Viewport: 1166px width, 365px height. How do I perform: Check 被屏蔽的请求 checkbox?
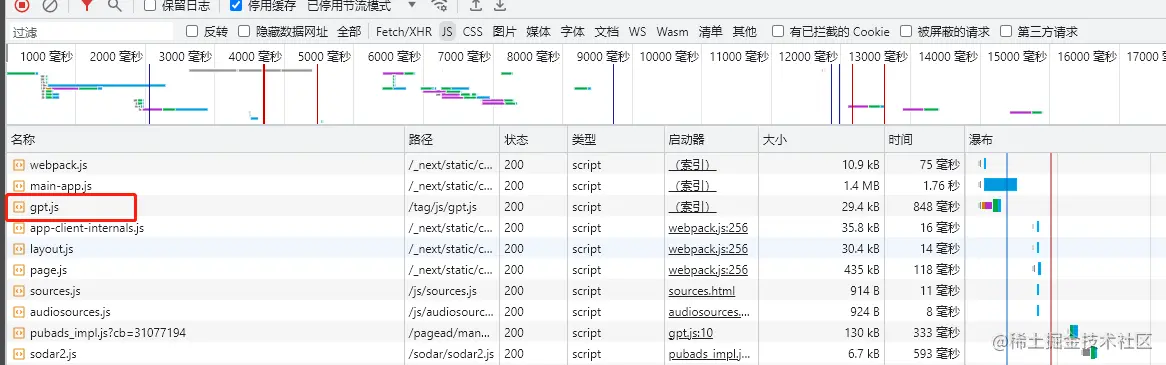pyautogui.click(x=906, y=31)
